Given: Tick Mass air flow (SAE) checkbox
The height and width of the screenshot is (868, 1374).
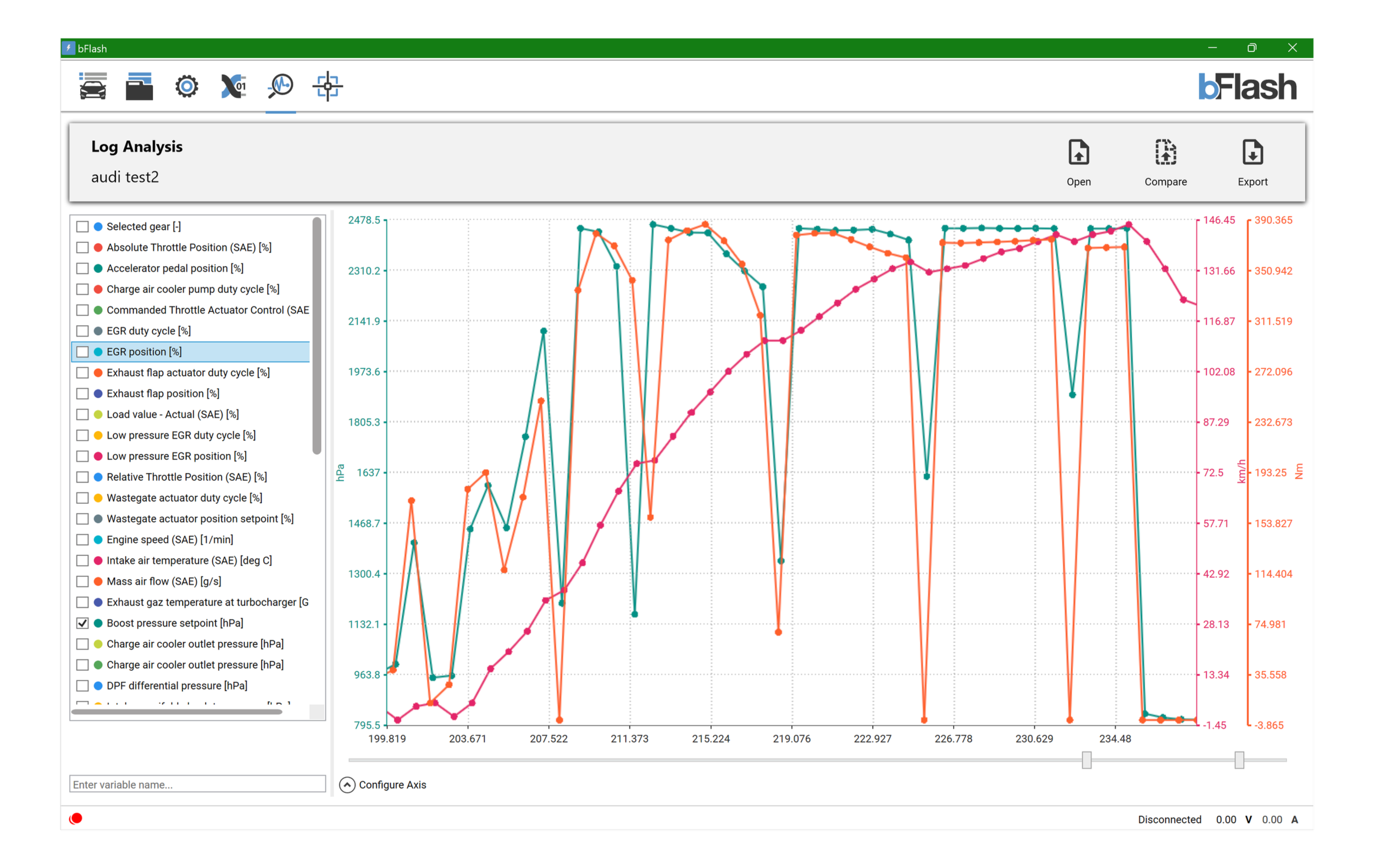Looking at the screenshot, I should (83, 581).
